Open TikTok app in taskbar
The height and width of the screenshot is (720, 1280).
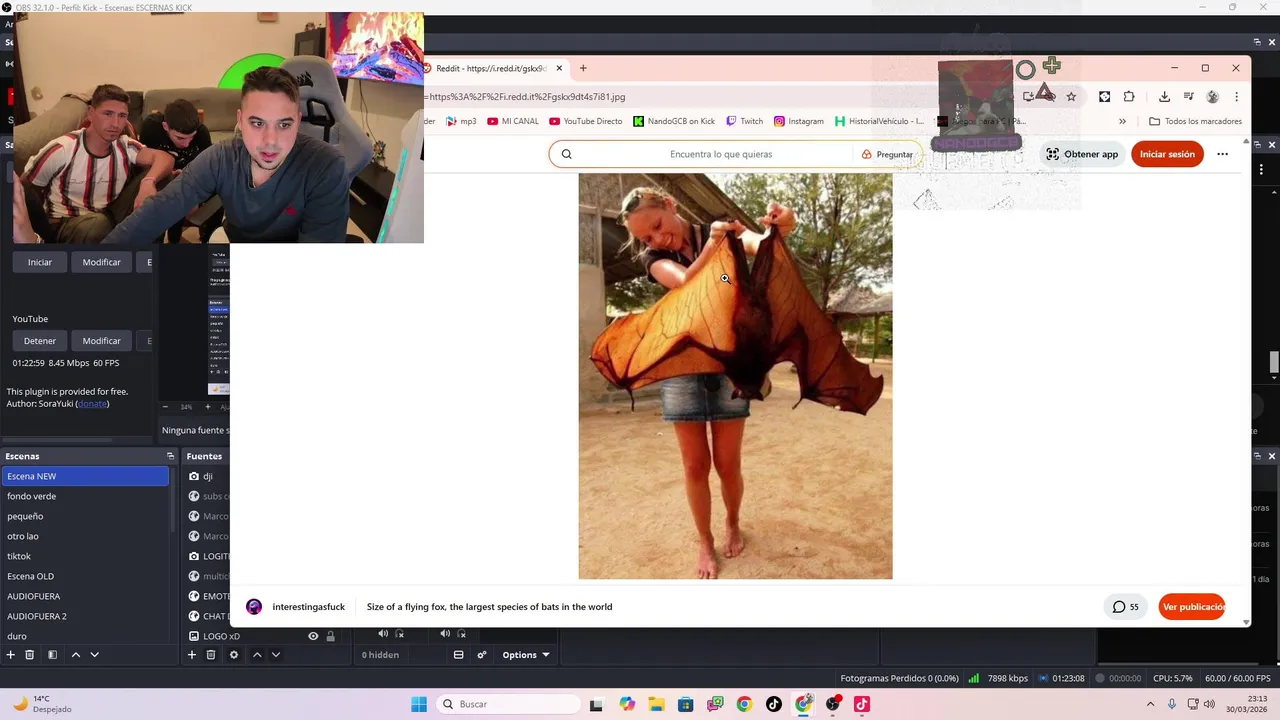point(774,704)
